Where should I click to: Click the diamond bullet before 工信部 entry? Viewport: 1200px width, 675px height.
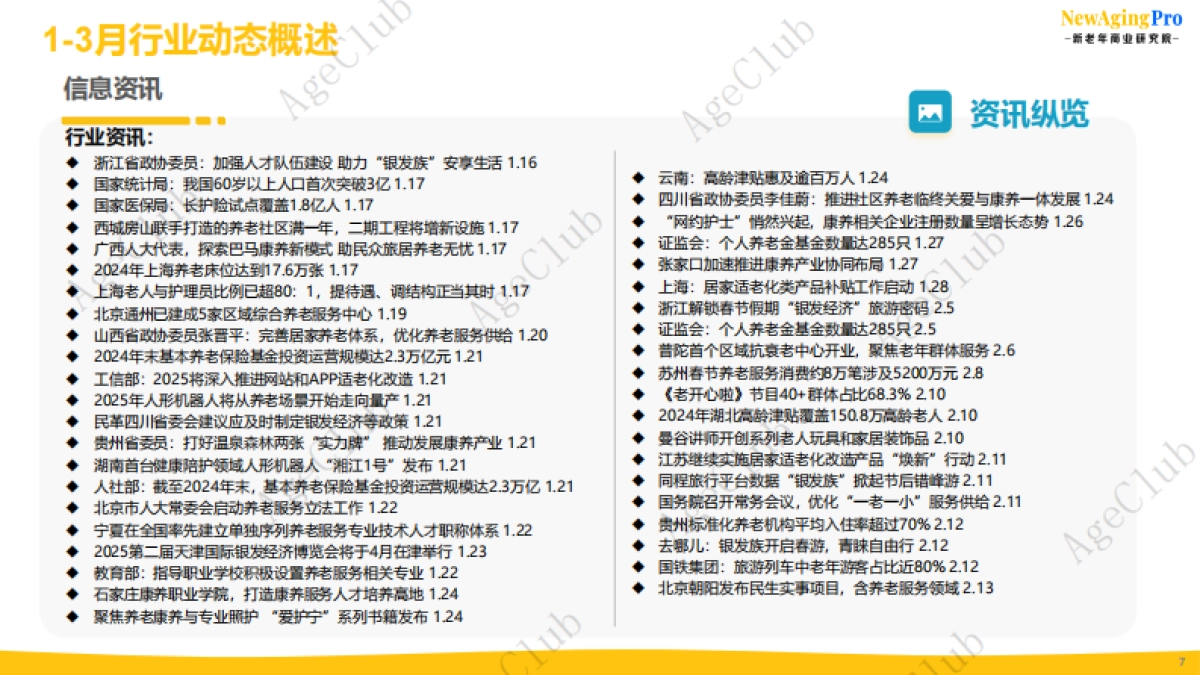point(73,379)
